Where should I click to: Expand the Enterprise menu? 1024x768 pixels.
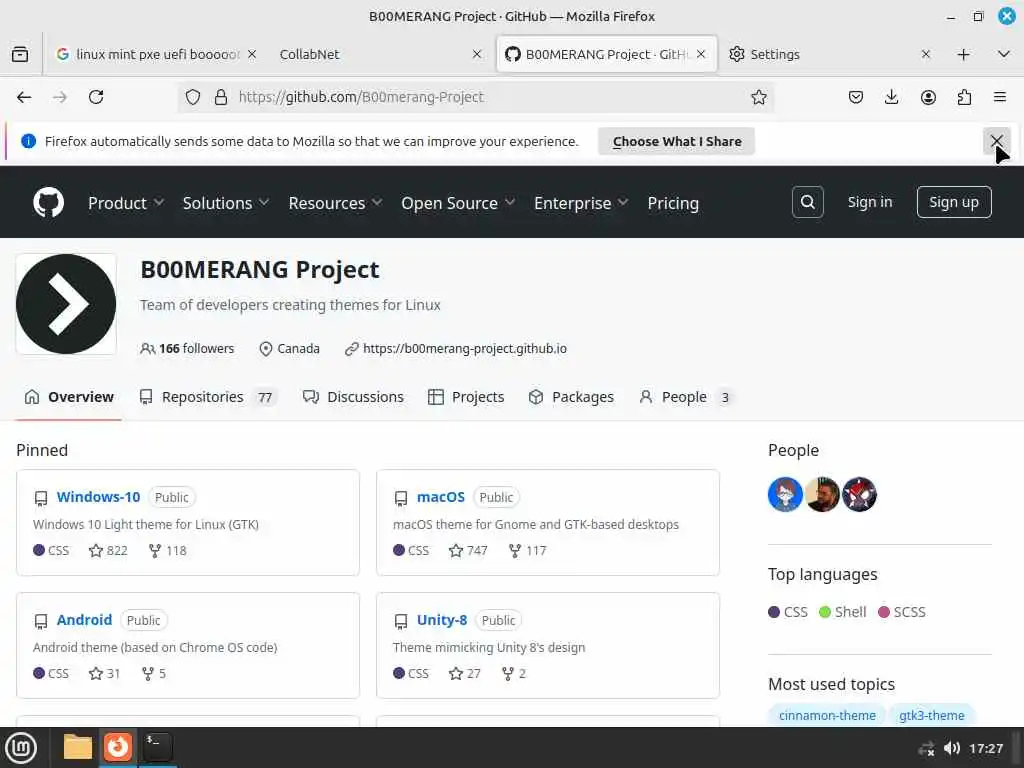[581, 203]
